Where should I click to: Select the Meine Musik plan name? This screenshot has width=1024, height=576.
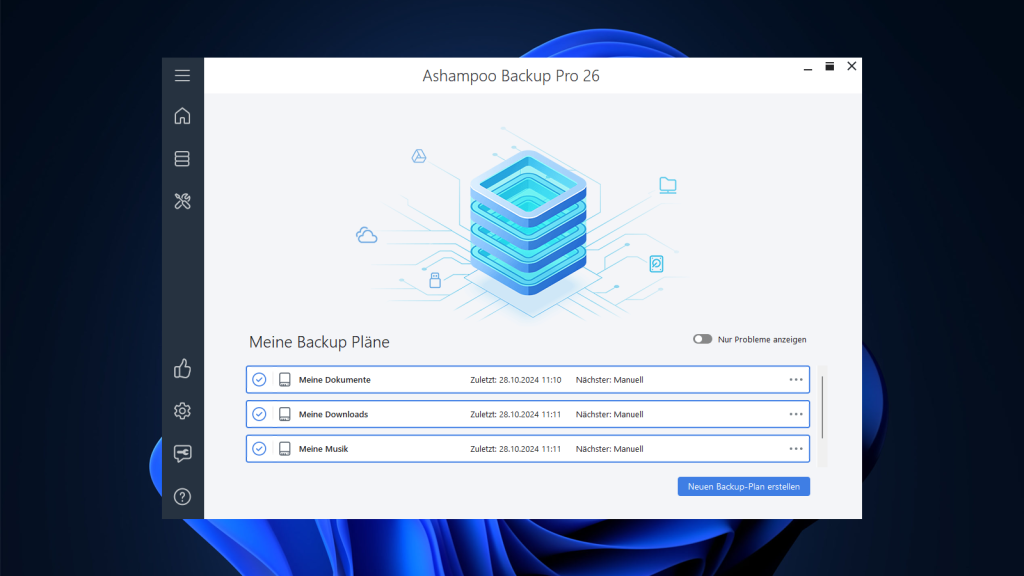[323, 449]
